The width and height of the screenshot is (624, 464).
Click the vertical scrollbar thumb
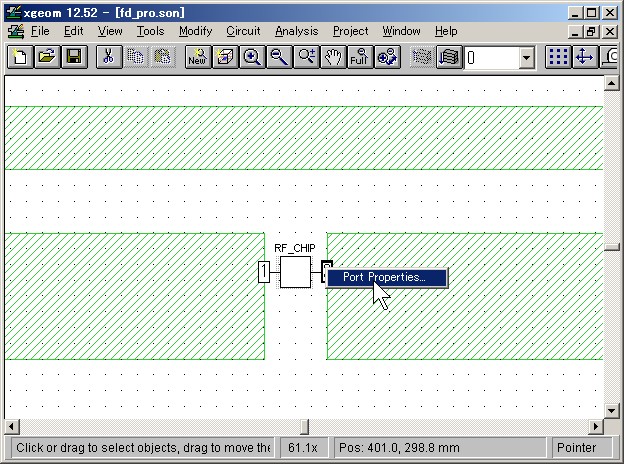pyautogui.click(x=611, y=247)
